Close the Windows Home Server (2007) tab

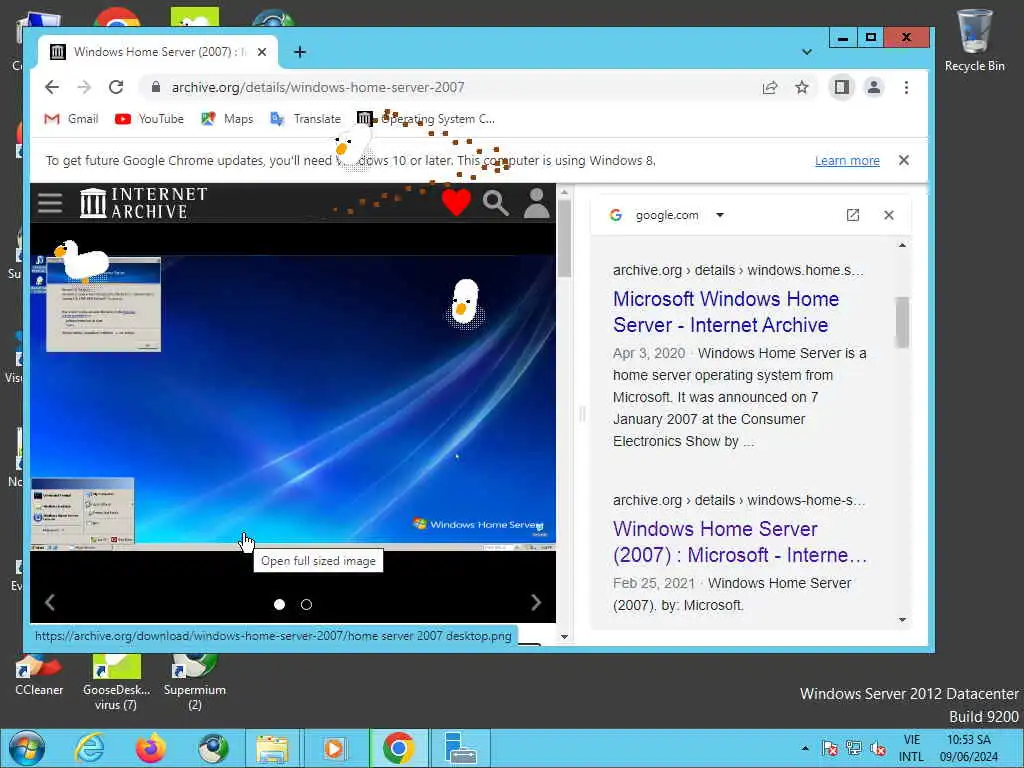[262, 52]
